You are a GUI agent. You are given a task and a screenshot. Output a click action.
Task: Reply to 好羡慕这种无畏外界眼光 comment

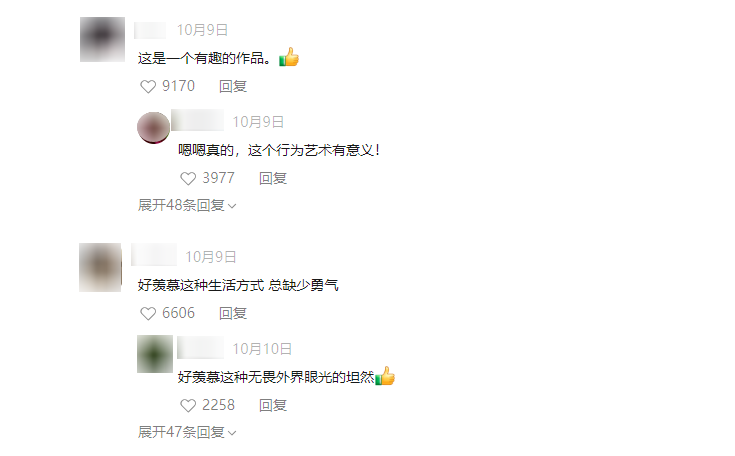point(273,405)
